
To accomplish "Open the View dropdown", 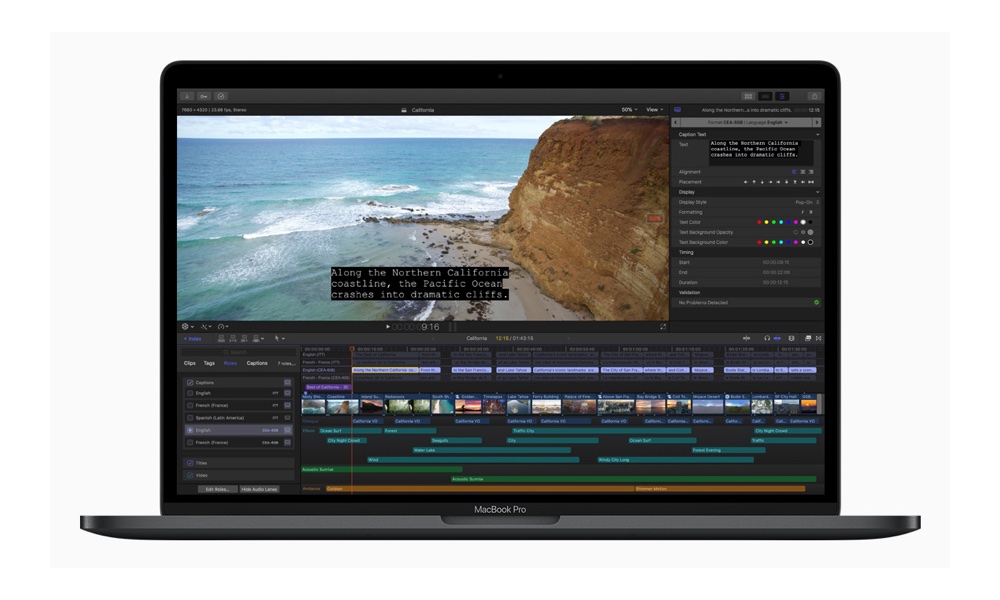I will (x=654, y=110).
